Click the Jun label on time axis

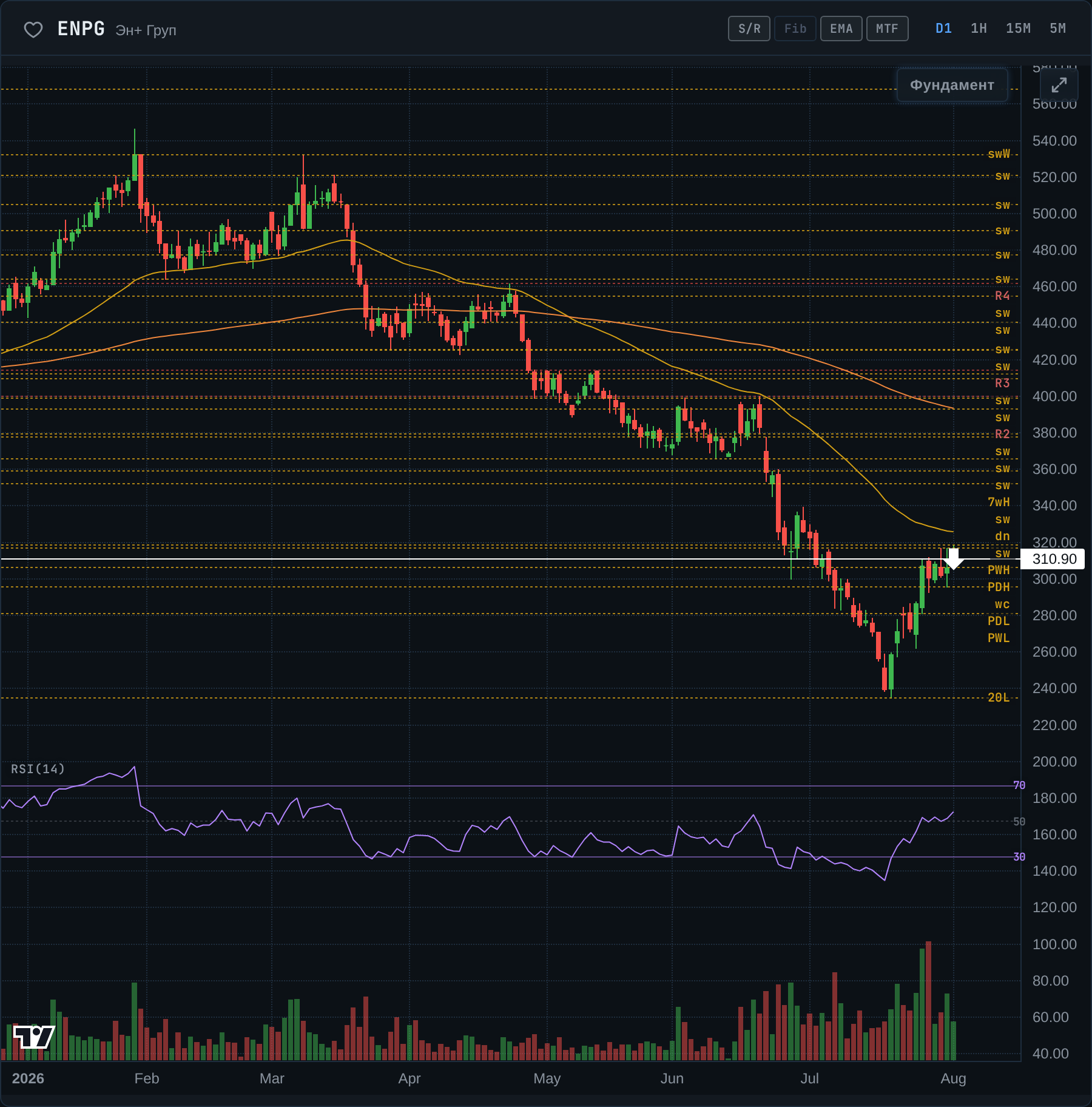(672, 1078)
